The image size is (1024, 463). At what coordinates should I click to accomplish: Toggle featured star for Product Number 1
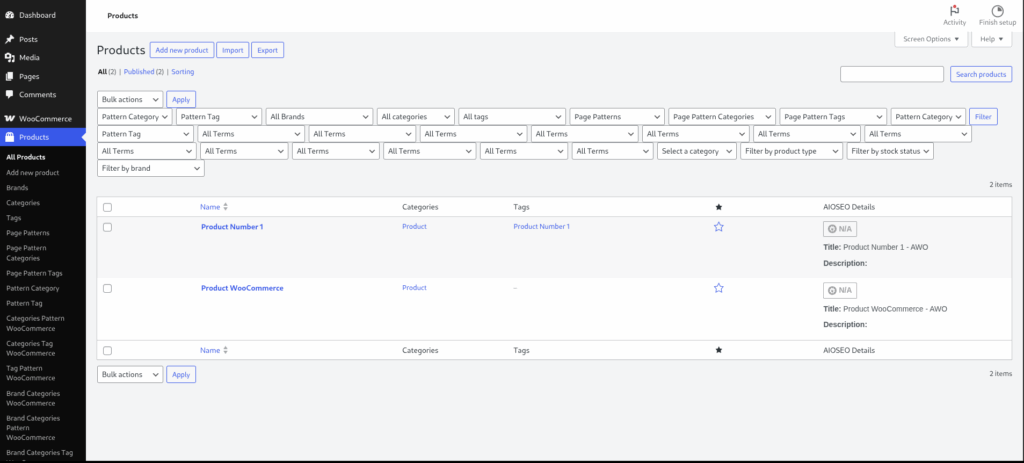(x=718, y=227)
